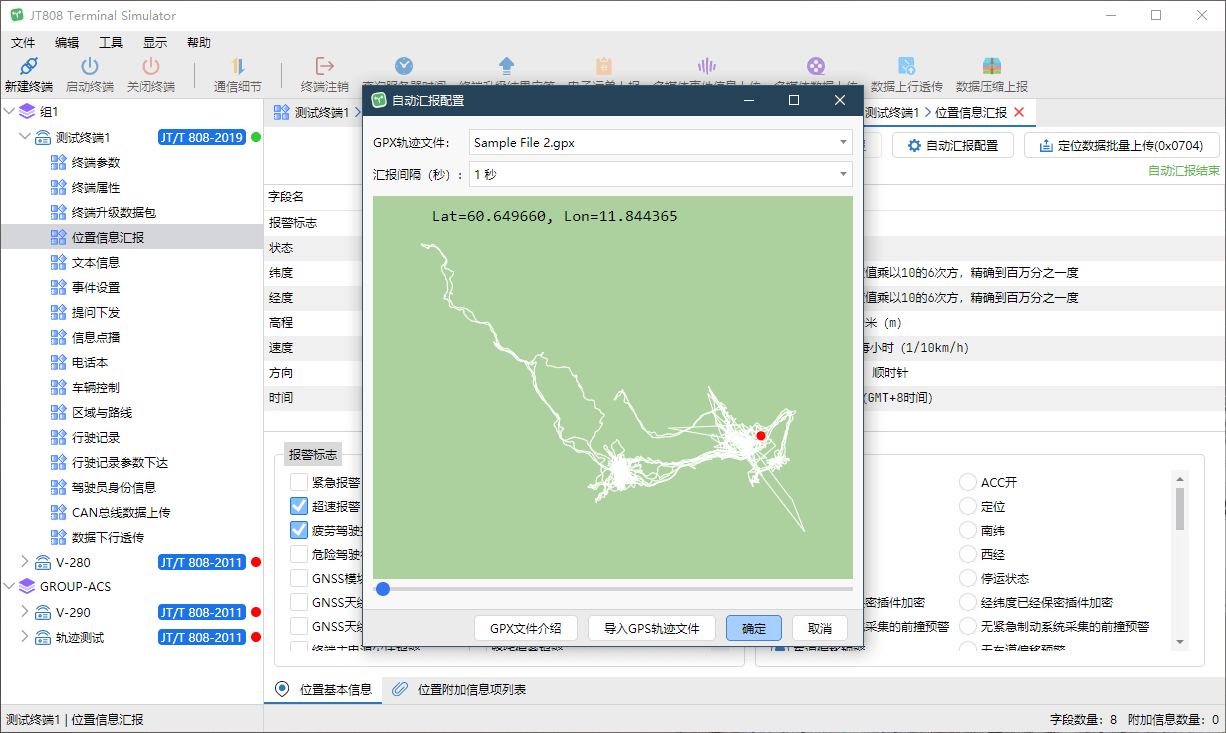The height and width of the screenshot is (733, 1226).
Task: Open 通信细节 from the toolbar
Action: (x=238, y=67)
